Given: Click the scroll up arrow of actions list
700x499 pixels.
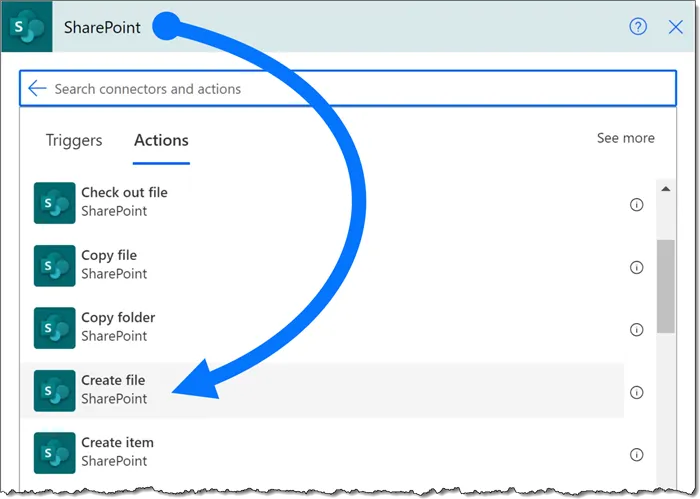Looking at the screenshot, I should pyautogui.click(x=665, y=189).
